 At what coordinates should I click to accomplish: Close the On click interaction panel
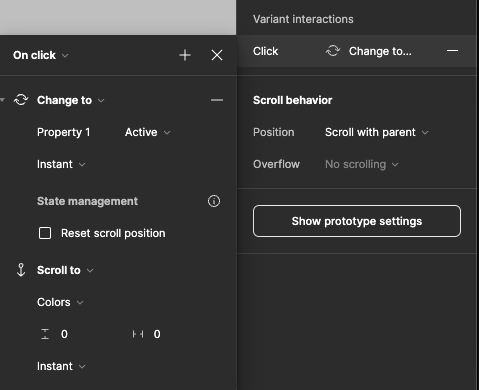click(x=217, y=55)
